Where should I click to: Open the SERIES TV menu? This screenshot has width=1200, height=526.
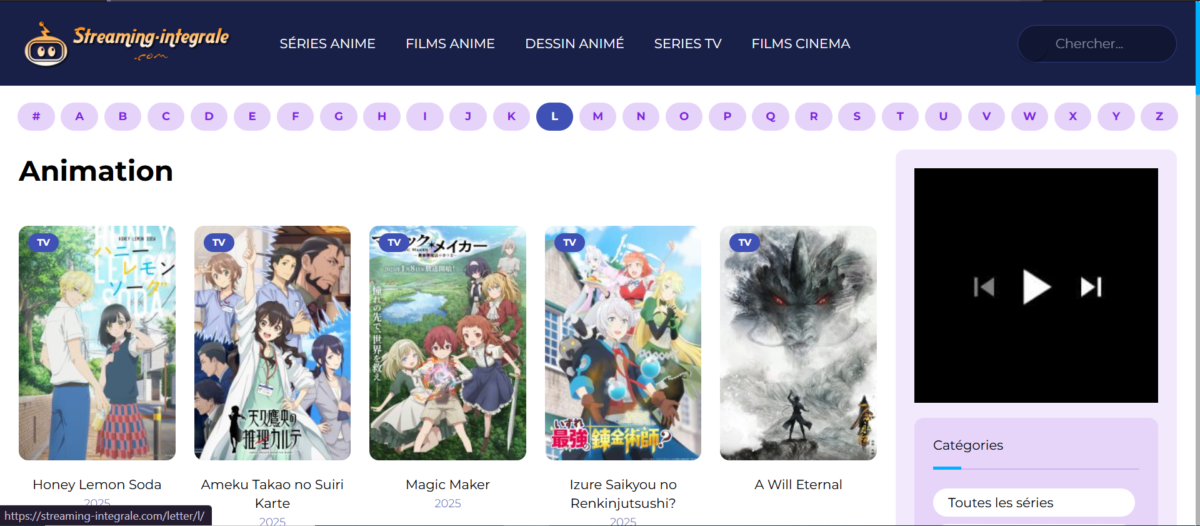(x=687, y=44)
